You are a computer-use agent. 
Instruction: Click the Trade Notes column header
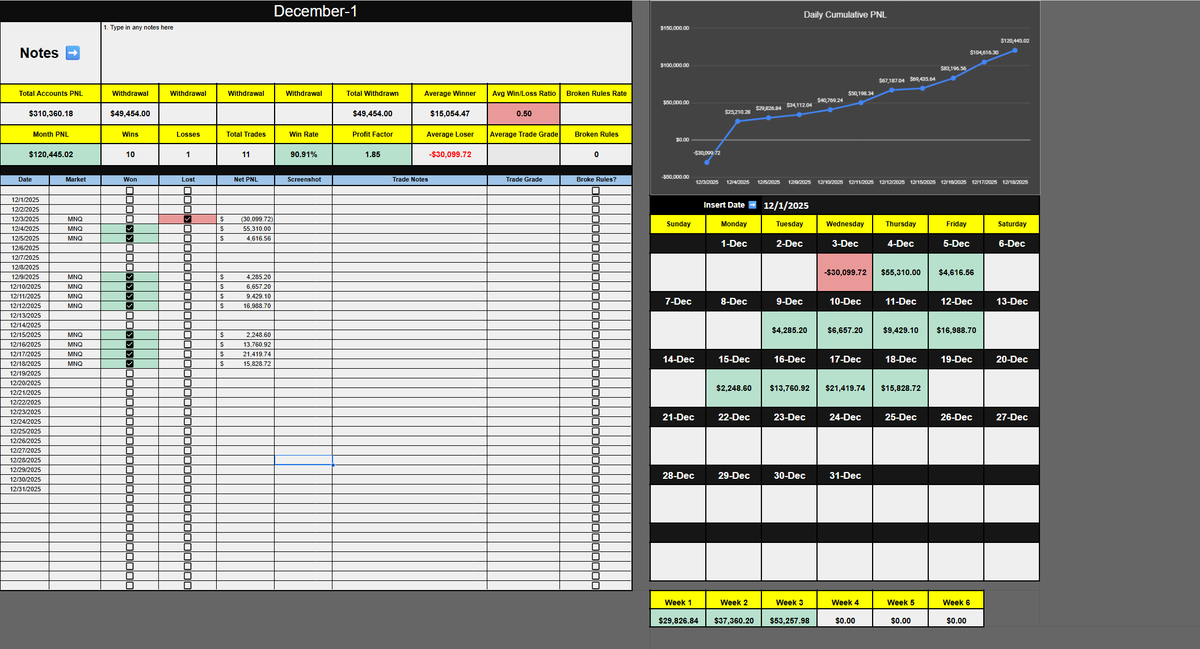[409, 180]
